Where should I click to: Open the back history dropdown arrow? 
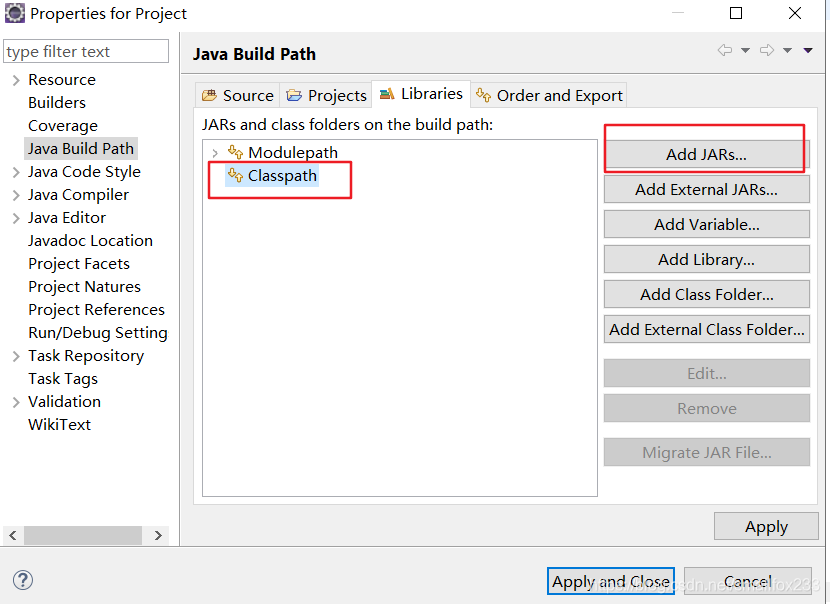(745, 50)
